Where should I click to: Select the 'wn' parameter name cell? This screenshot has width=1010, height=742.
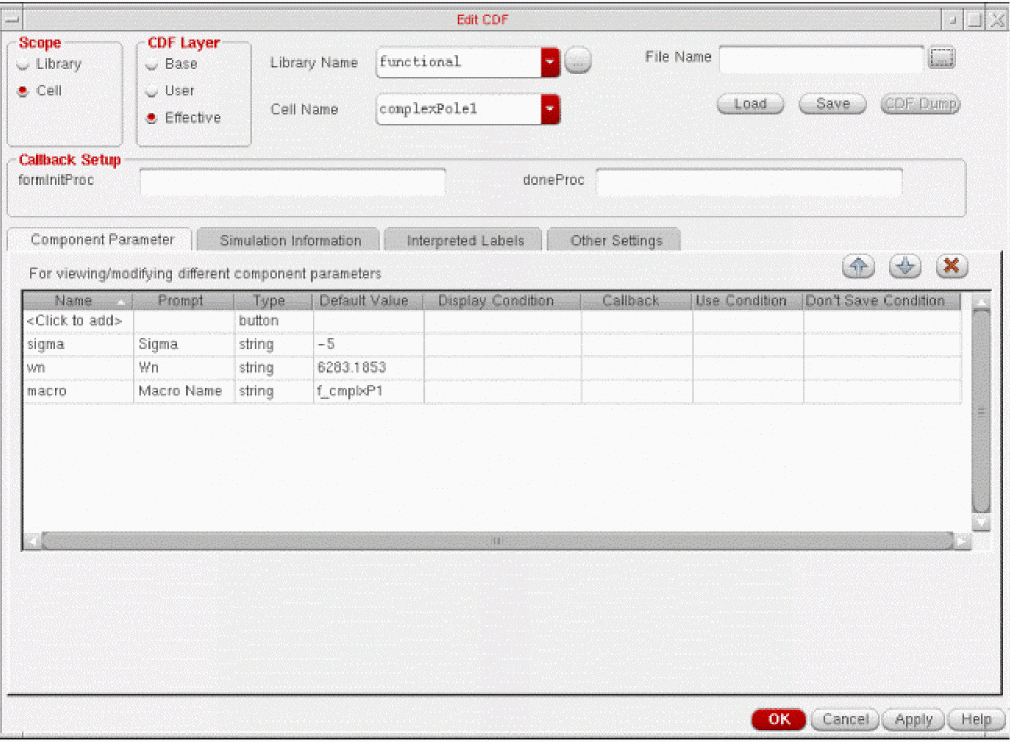78,368
